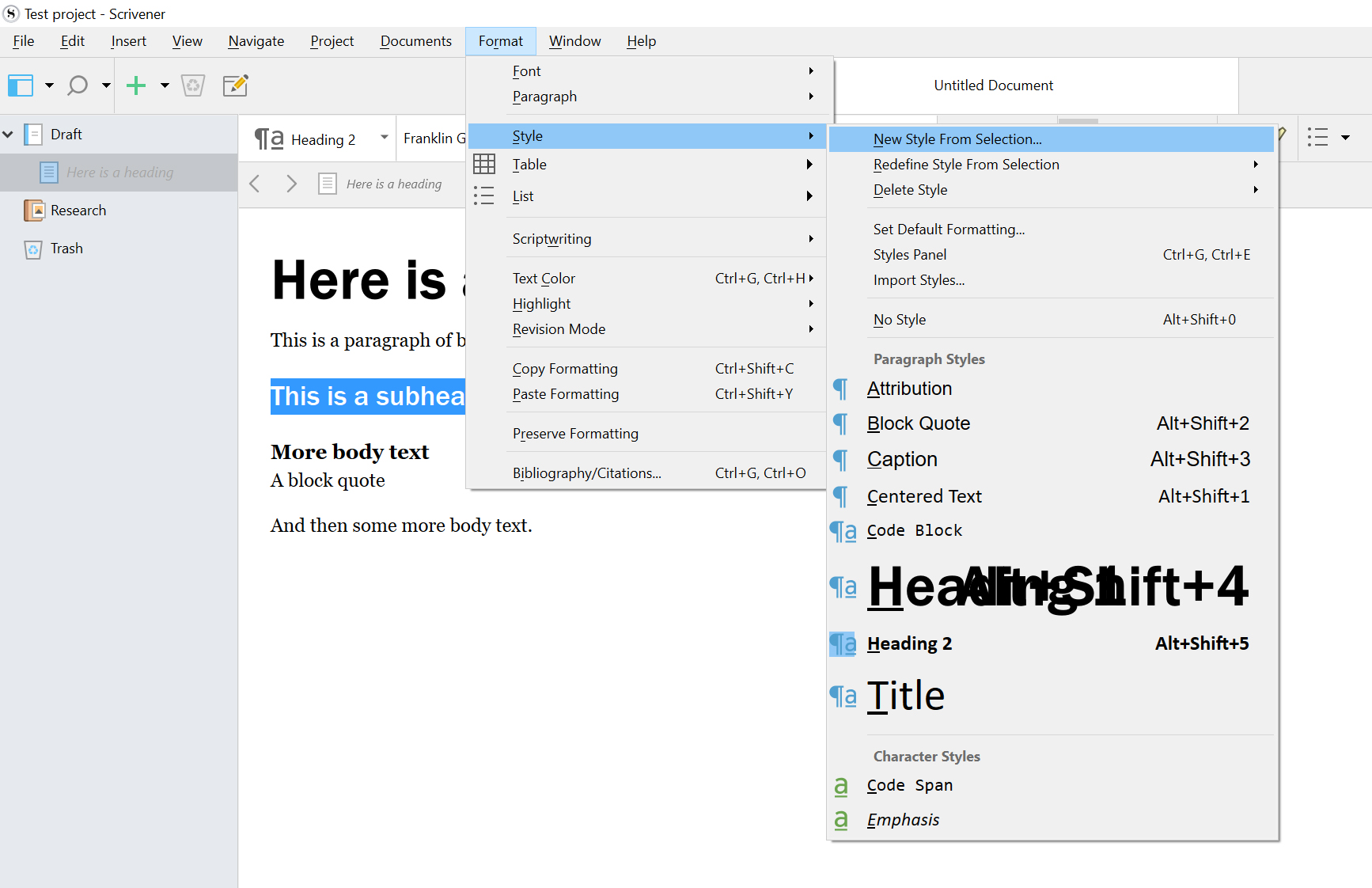Choose Preserve Formatting

coord(647,434)
